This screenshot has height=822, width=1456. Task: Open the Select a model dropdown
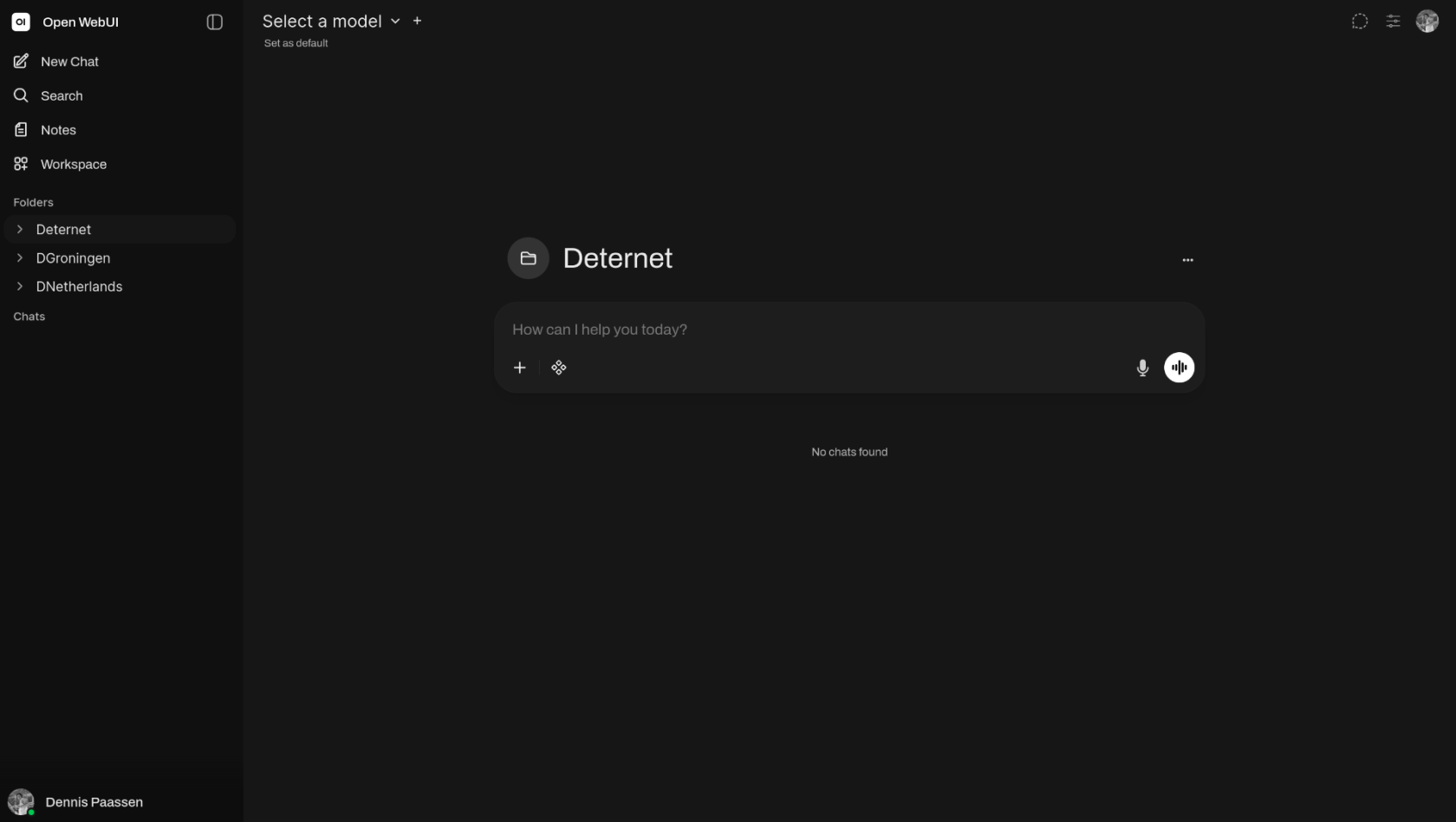(x=331, y=21)
